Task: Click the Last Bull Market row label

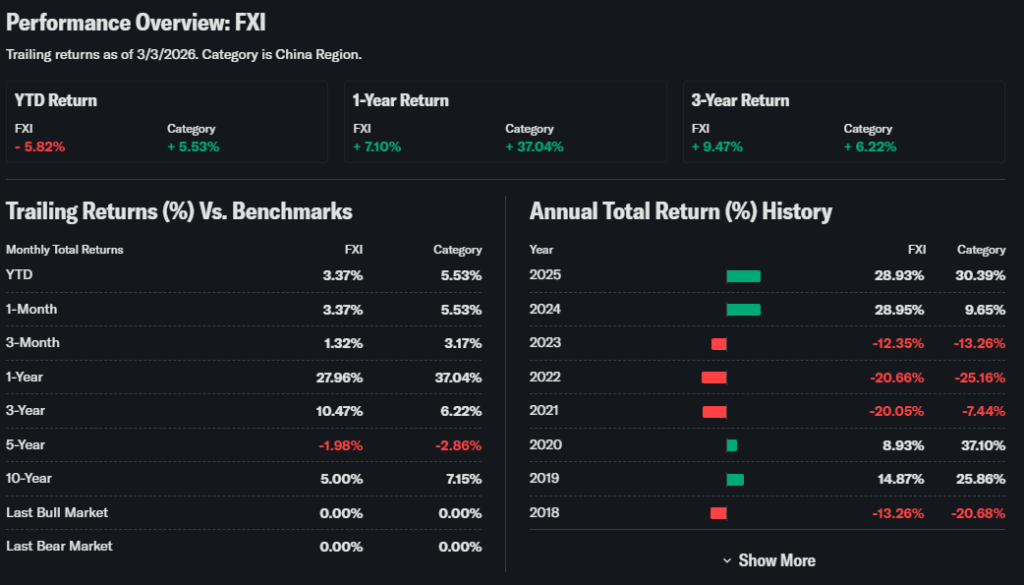Action: point(57,513)
